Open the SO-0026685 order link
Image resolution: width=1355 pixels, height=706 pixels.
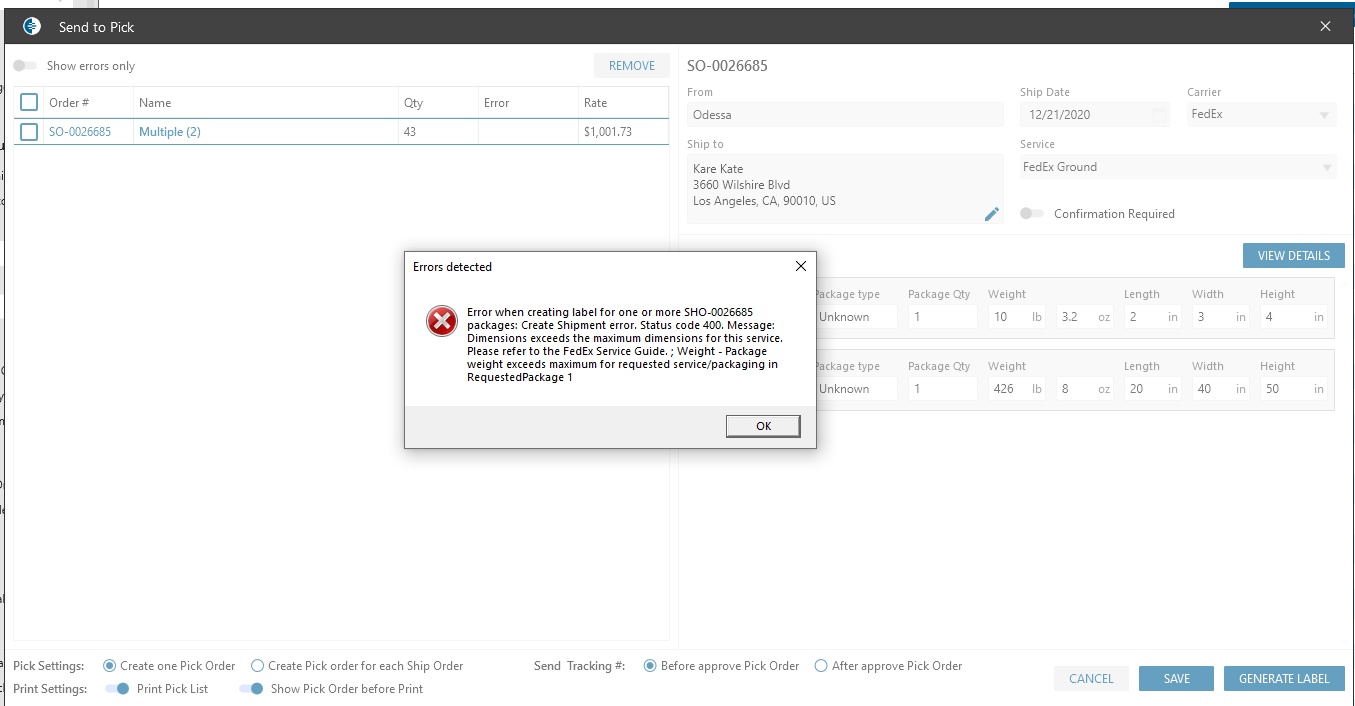80,132
